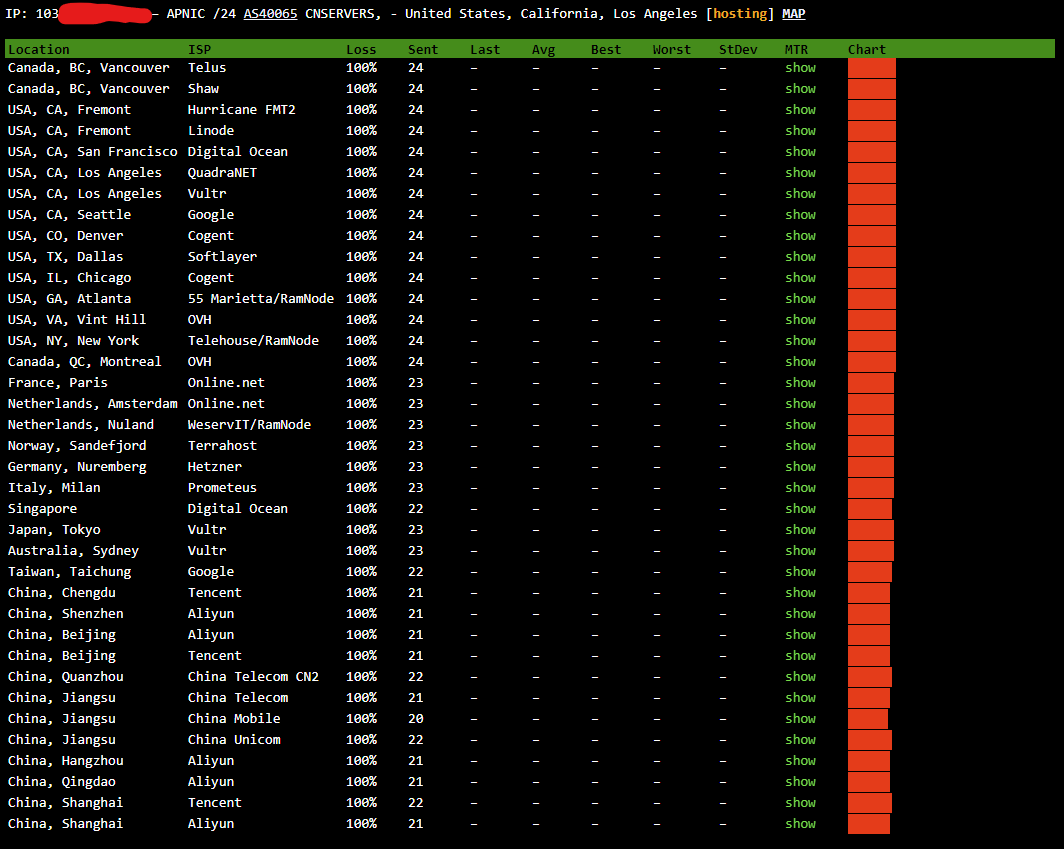This screenshot has width=1064, height=849.
Task: Show MTR for Atlanta 55 Marietta/RamNode
Action: 801,299
